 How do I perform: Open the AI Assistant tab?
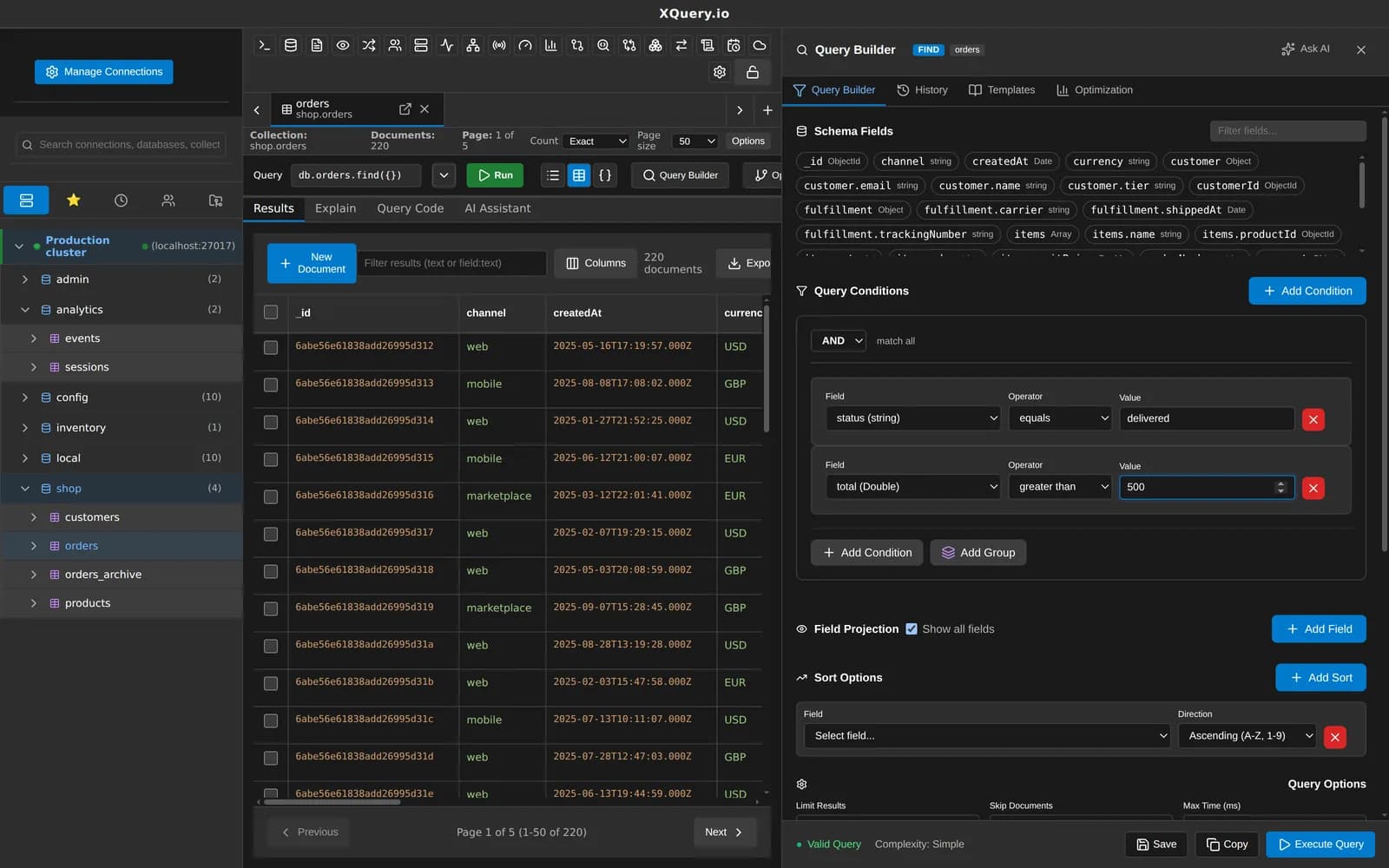pos(497,208)
